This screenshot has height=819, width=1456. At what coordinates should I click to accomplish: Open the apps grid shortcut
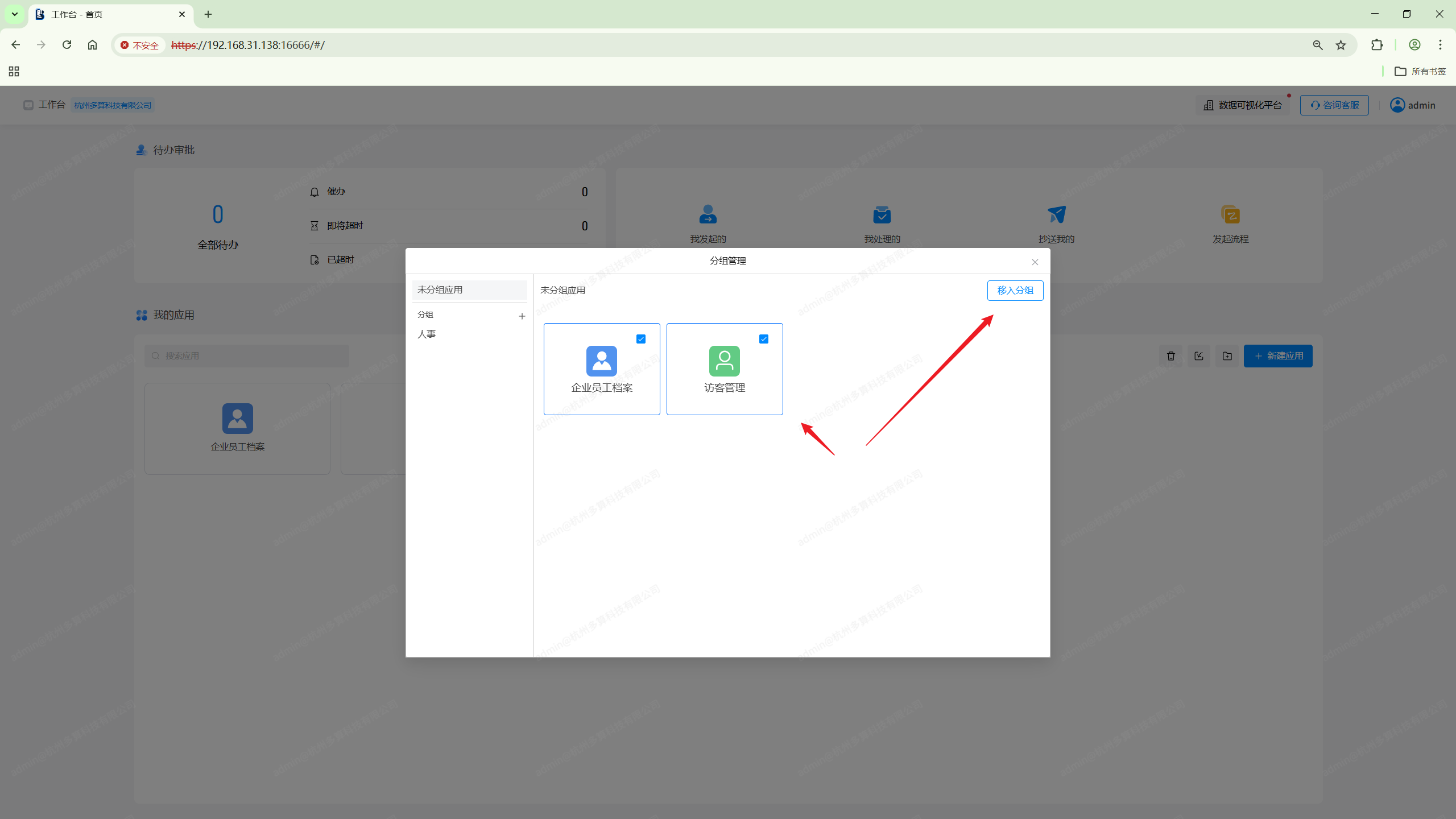[x=14, y=72]
